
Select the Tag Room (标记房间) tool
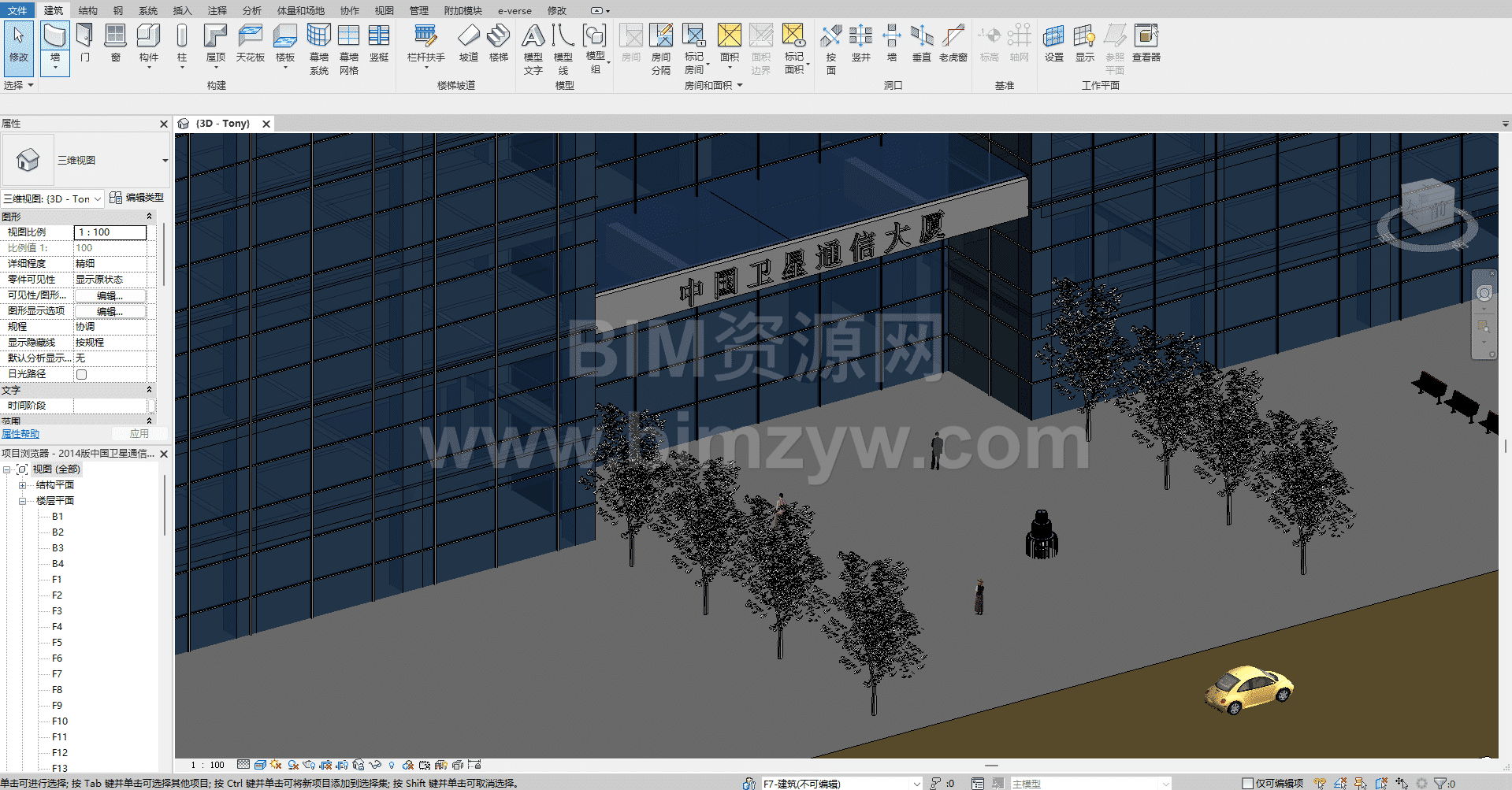point(694,48)
